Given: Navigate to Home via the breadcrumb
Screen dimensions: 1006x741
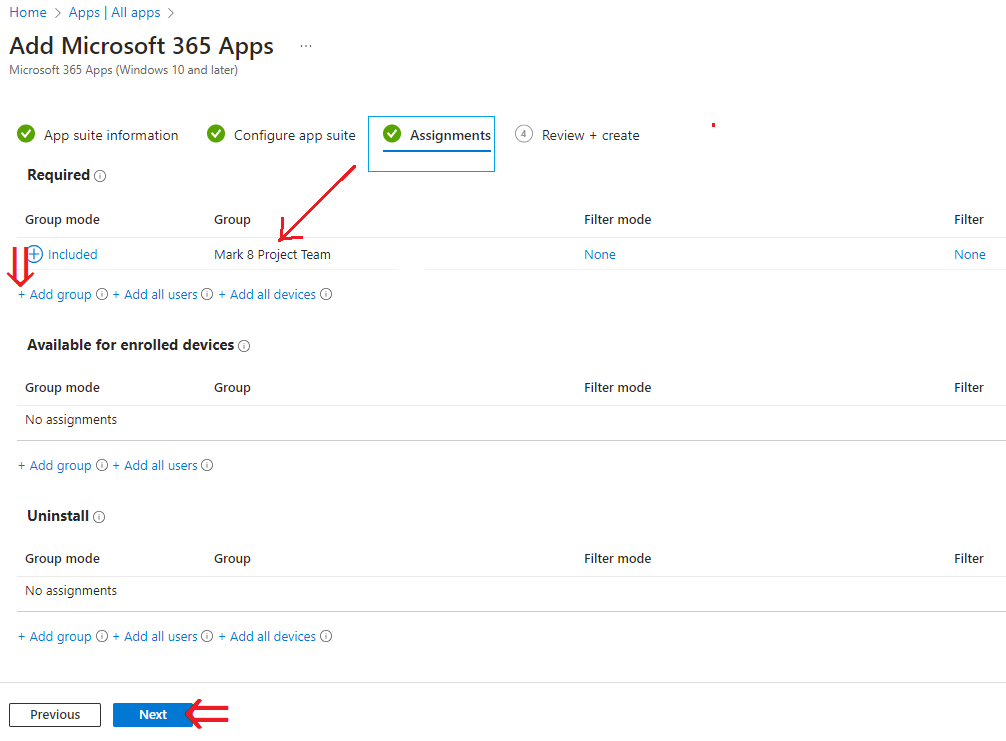Looking at the screenshot, I should 27,12.
